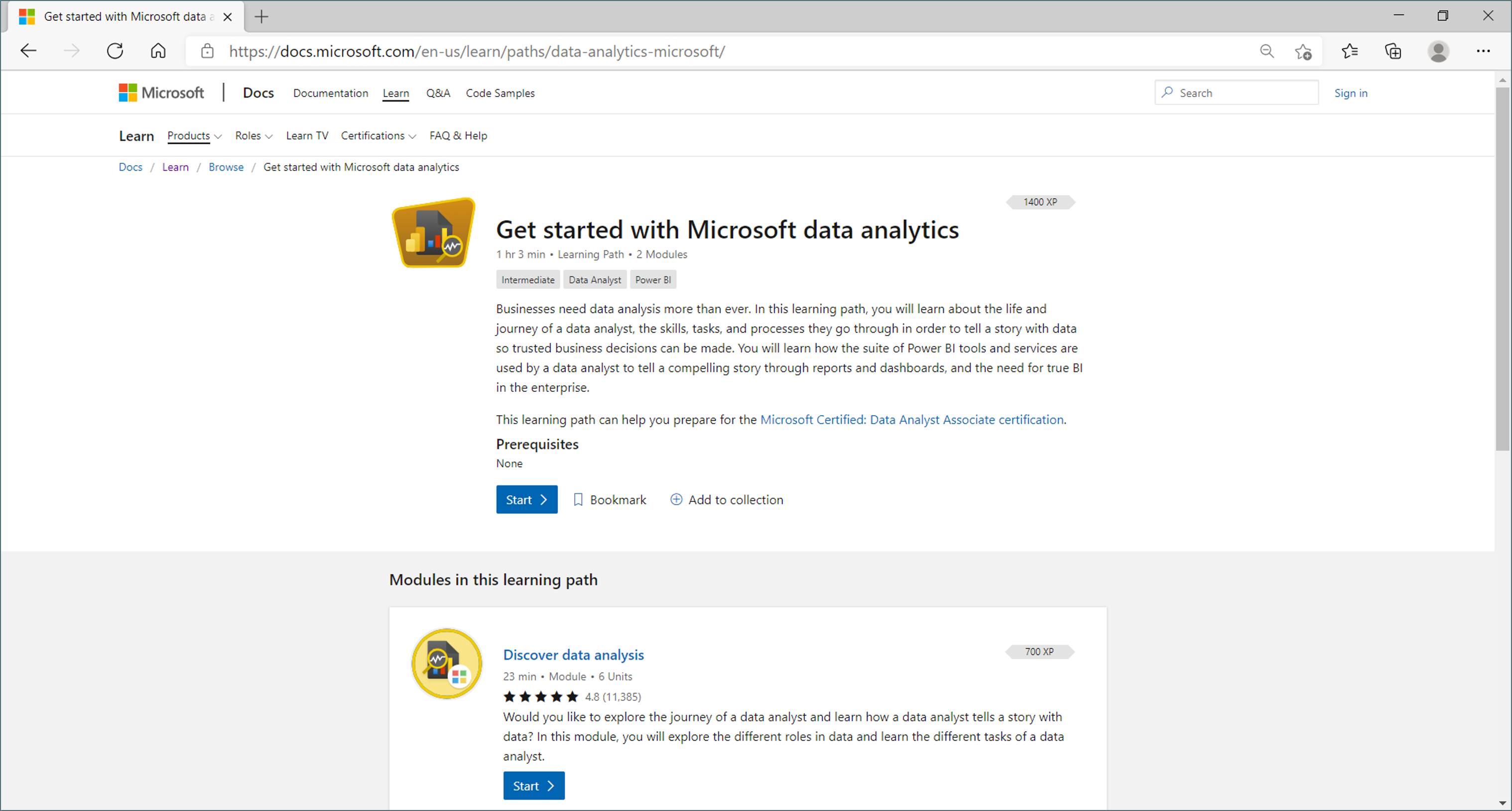Click the module star rating
This screenshot has width=1512, height=811.
[x=540, y=696]
